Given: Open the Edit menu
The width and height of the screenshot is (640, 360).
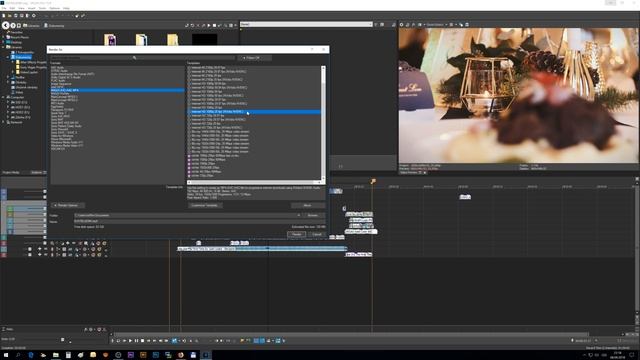Looking at the screenshot, I should 12,8.
